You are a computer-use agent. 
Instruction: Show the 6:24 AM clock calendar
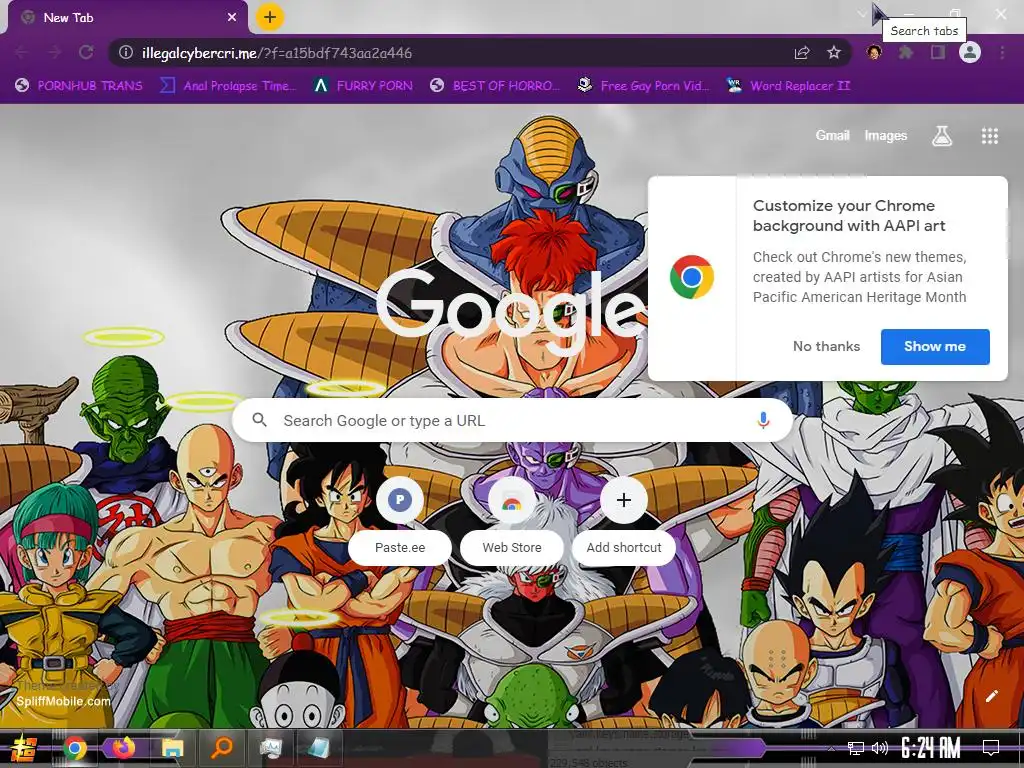click(x=931, y=748)
